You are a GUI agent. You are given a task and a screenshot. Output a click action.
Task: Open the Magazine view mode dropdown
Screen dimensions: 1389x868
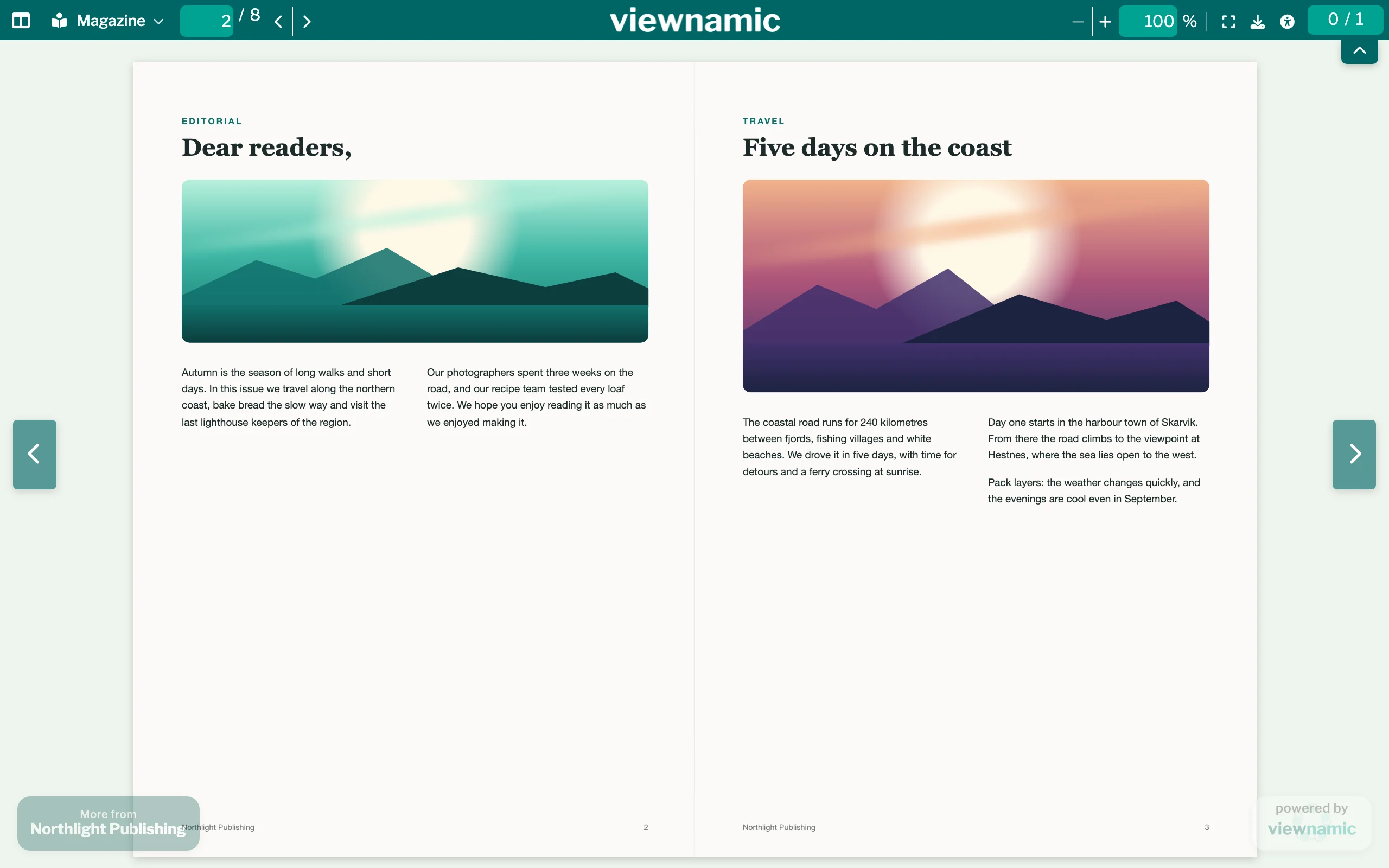[108, 21]
